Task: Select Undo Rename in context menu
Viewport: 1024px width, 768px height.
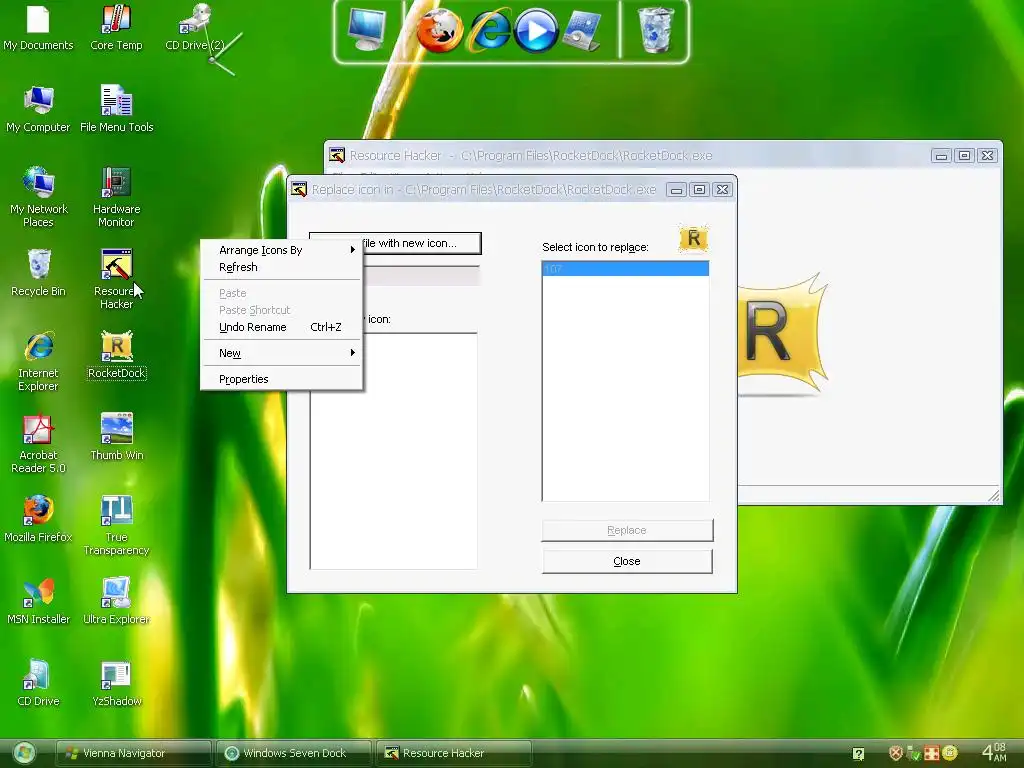Action: [x=281, y=327]
